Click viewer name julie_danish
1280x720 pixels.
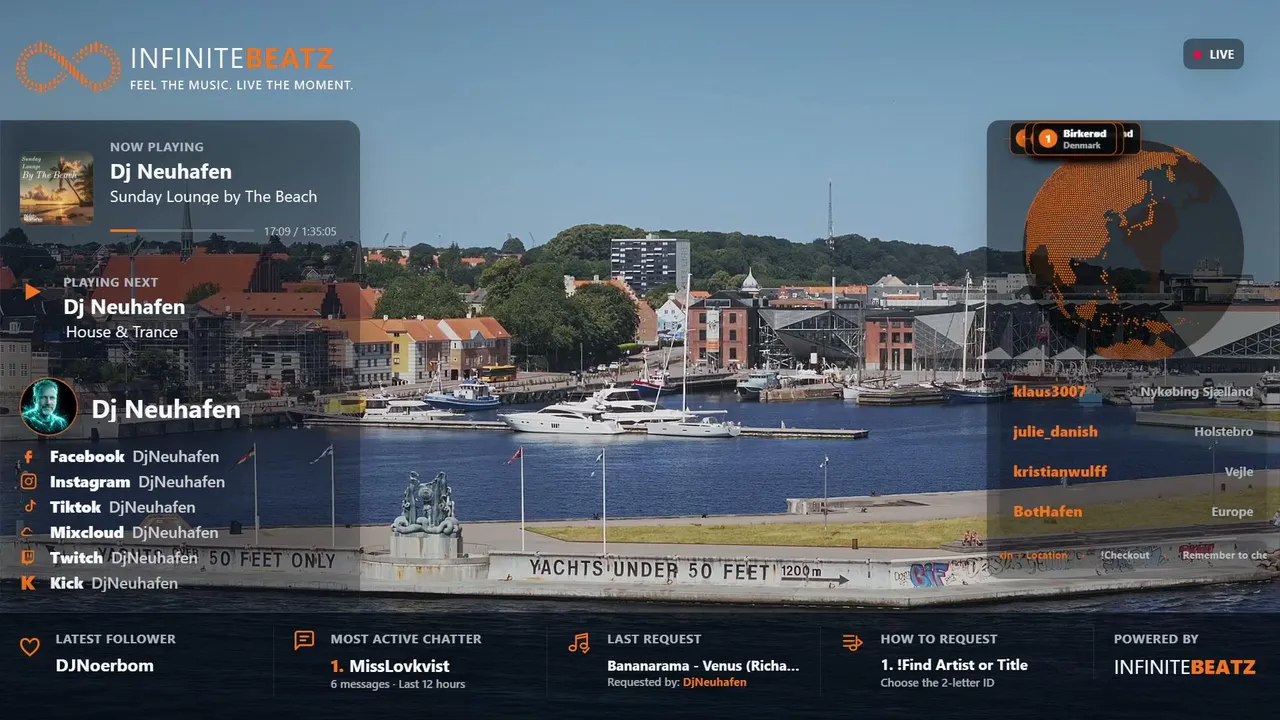[1055, 432]
